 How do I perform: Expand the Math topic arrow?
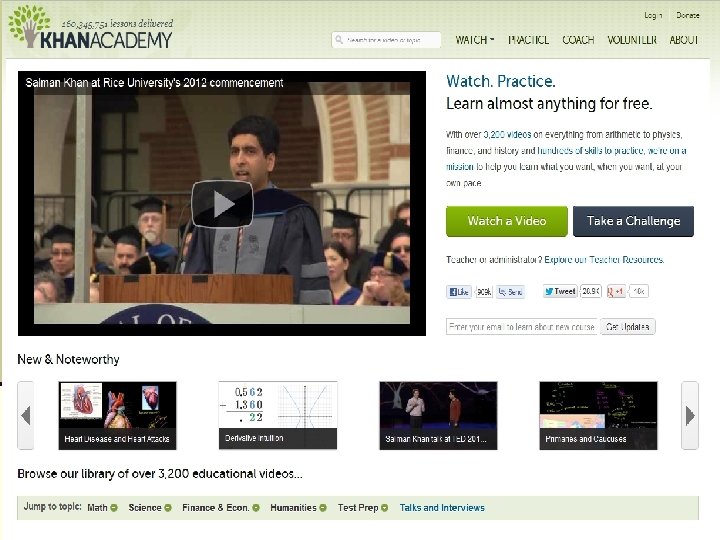pos(113,508)
